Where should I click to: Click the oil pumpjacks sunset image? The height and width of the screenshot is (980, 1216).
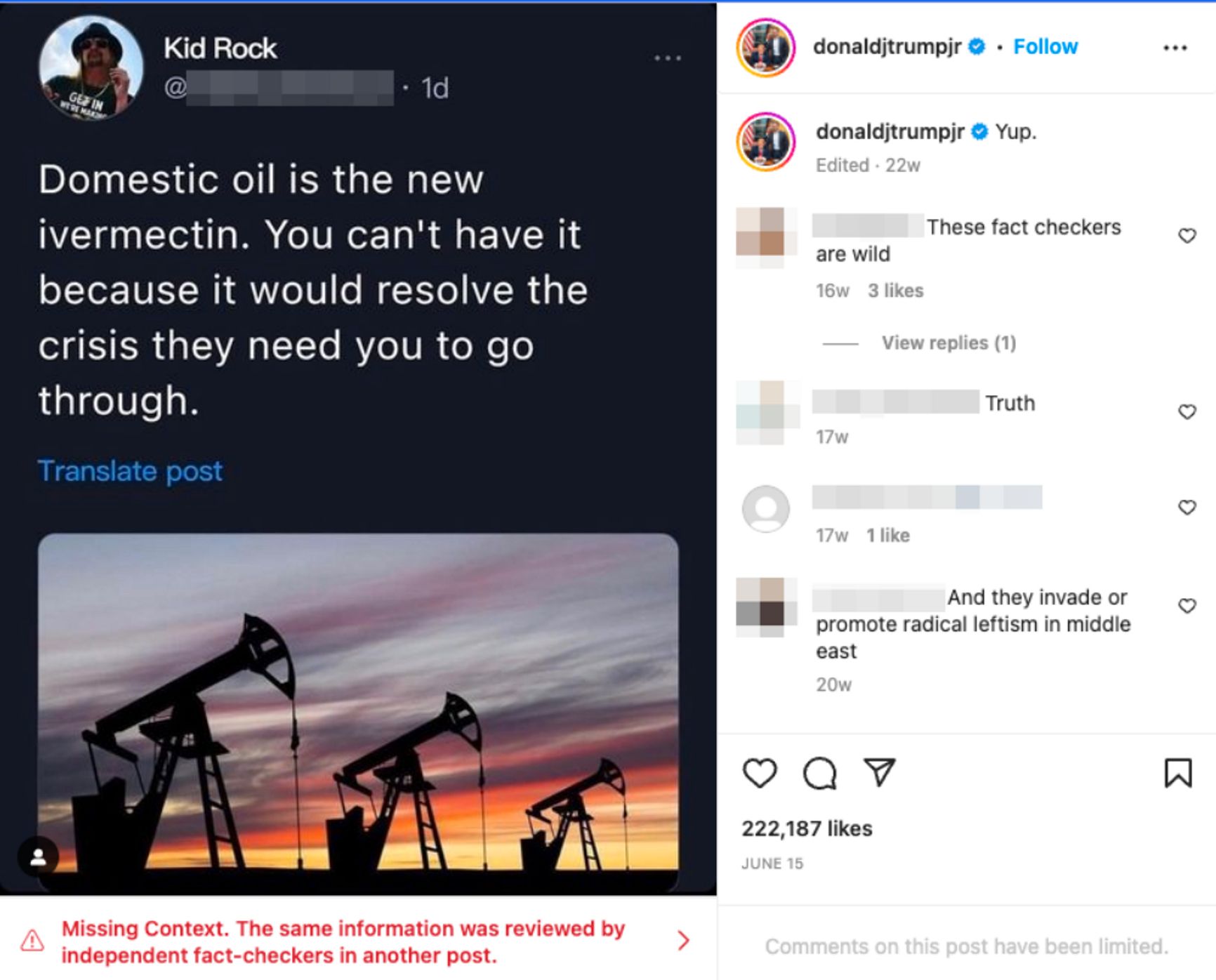coord(358,709)
